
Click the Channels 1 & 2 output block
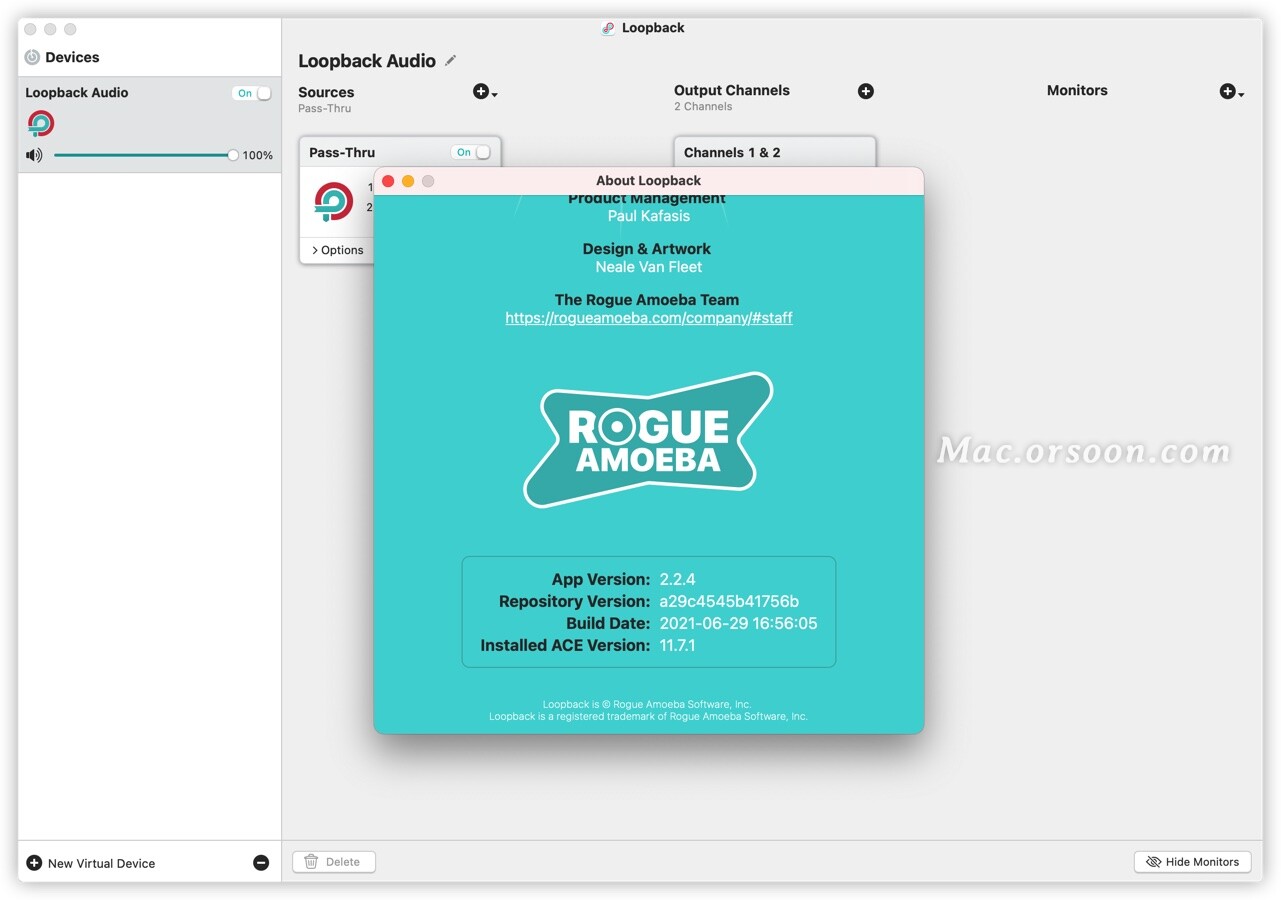point(775,152)
